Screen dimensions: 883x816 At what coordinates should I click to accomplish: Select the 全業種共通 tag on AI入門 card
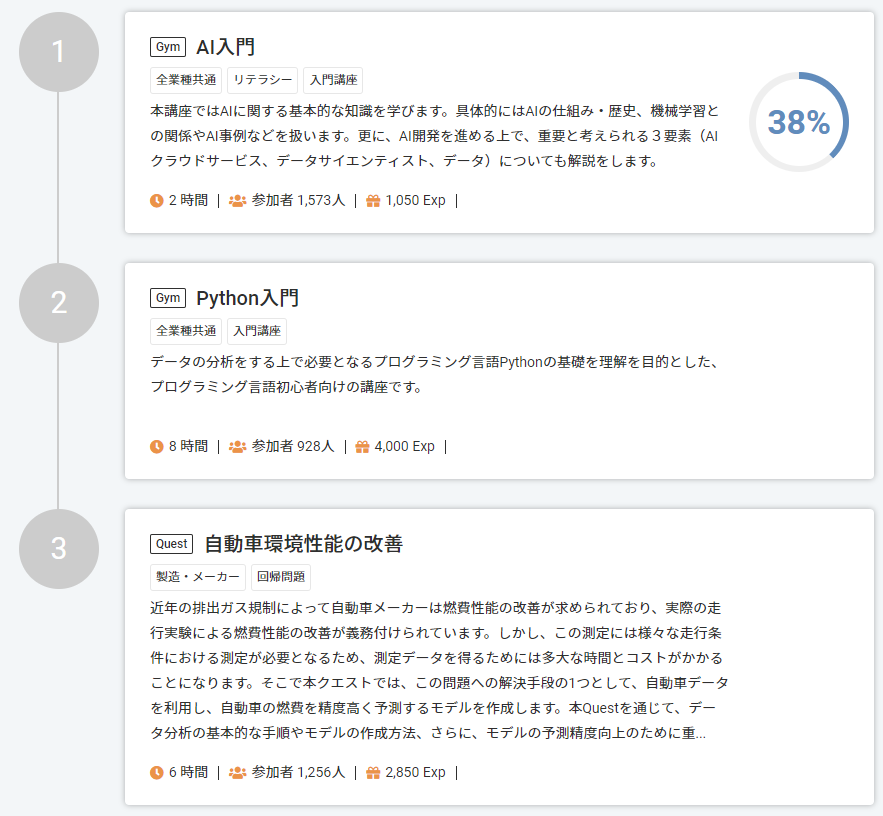coord(186,80)
